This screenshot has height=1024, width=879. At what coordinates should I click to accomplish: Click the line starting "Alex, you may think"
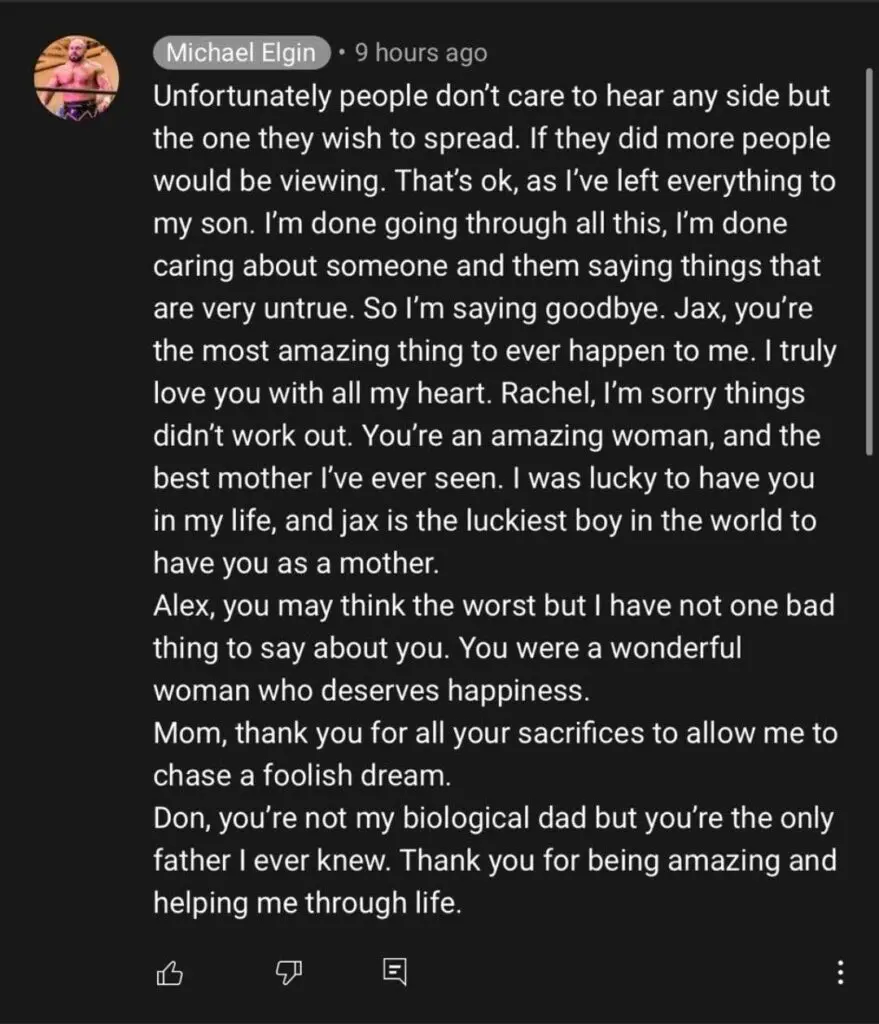pos(493,605)
